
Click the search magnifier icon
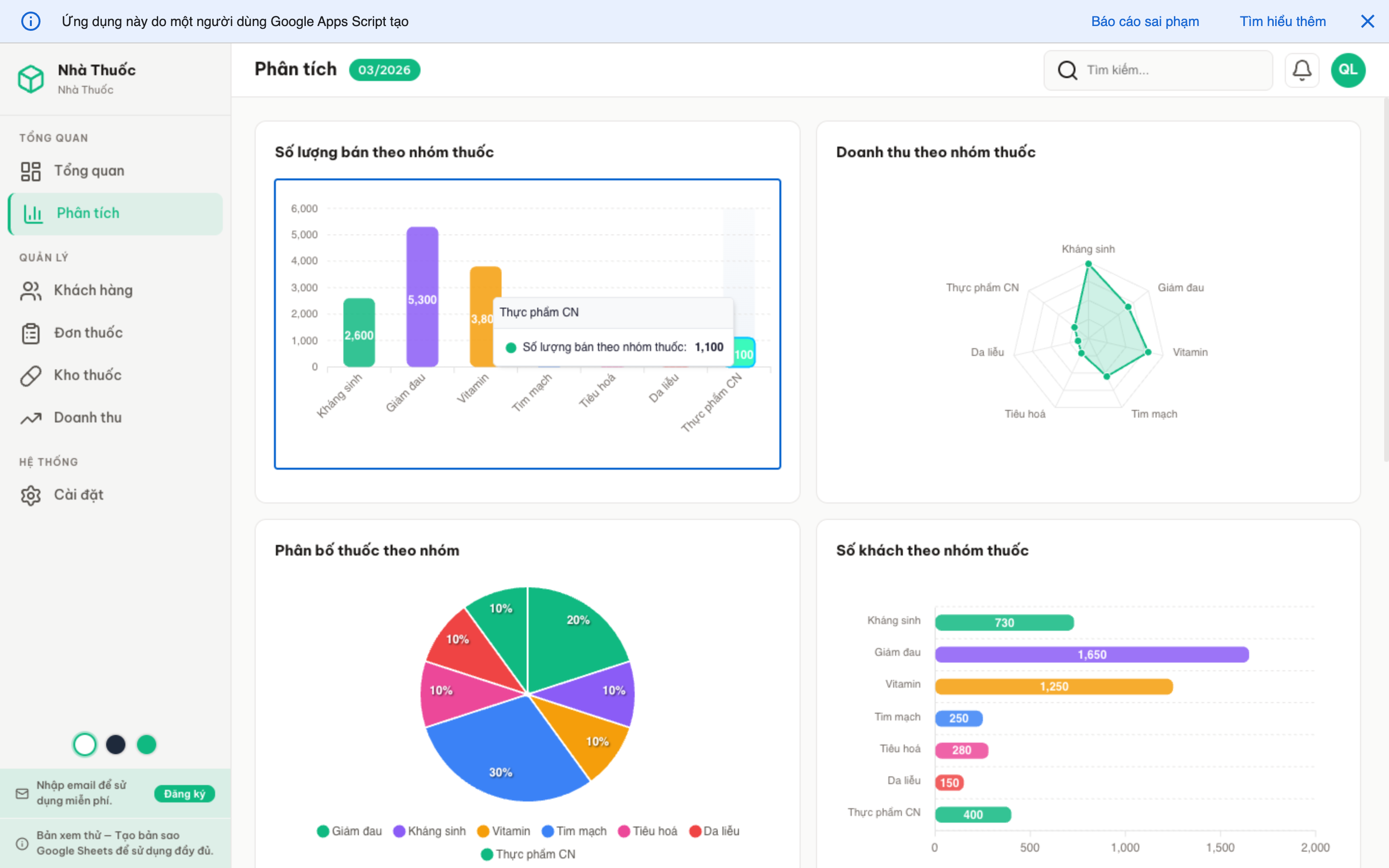point(1067,70)
